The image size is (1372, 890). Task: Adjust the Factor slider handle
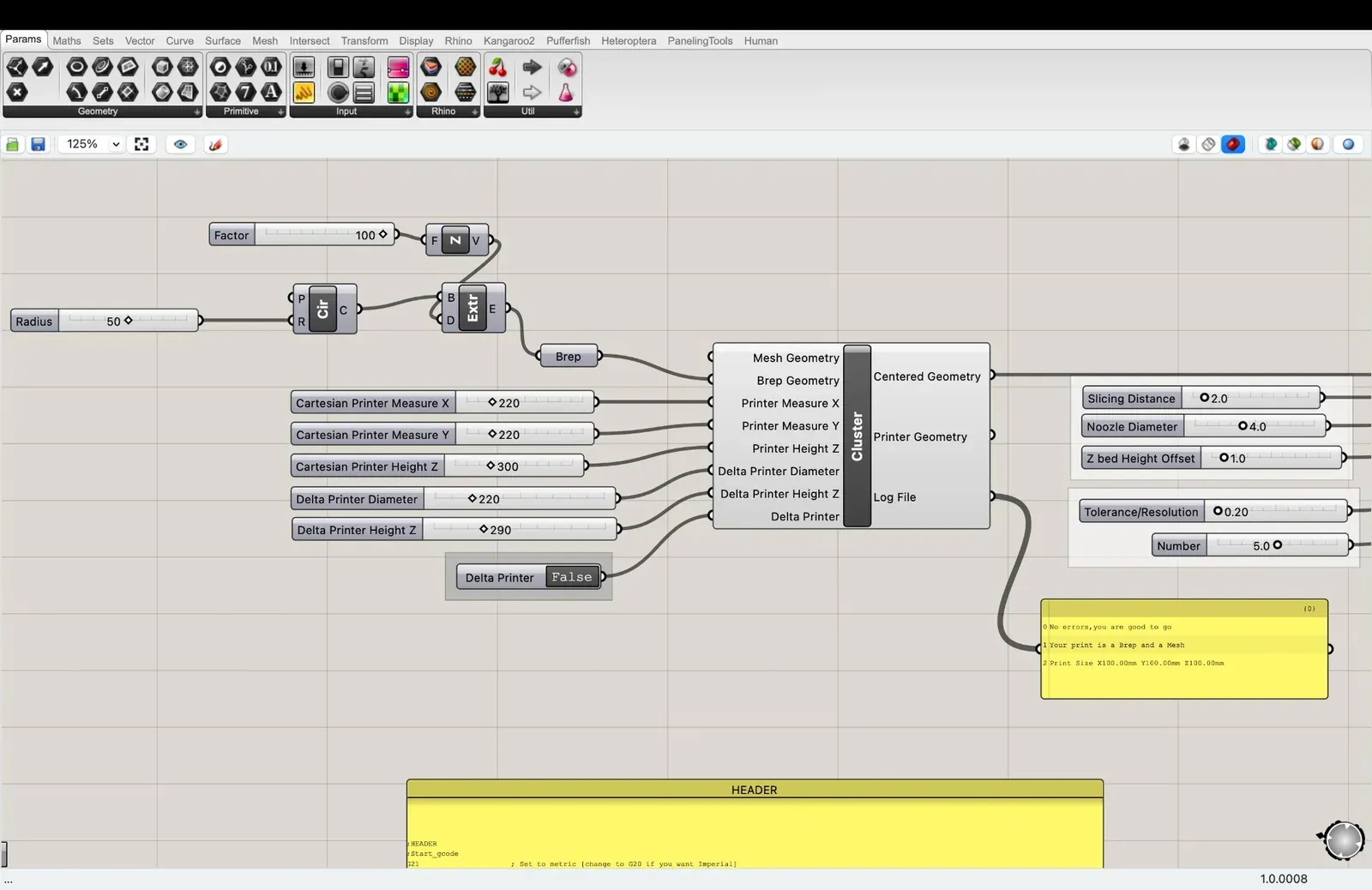click(382, 233)
